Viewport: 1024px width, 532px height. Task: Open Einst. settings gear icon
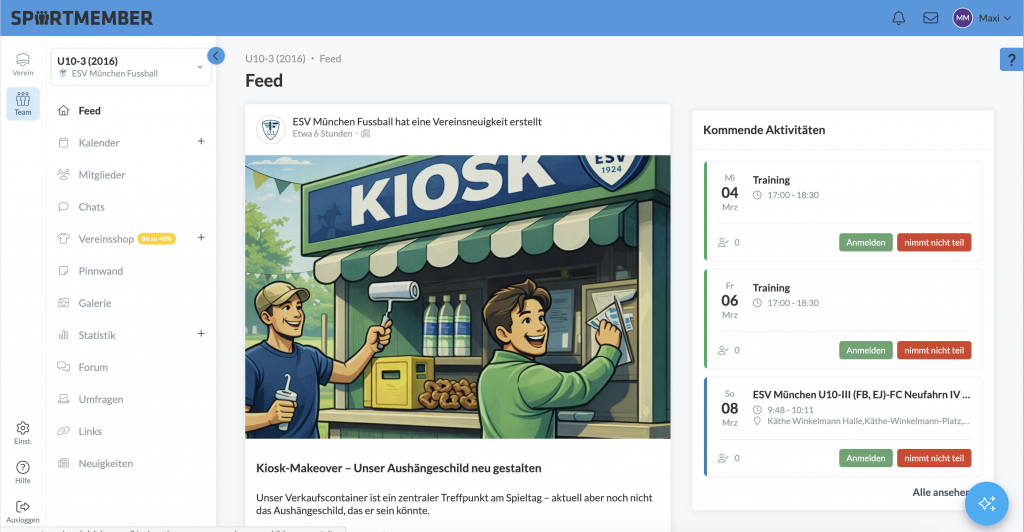click(x=22, y=432)
